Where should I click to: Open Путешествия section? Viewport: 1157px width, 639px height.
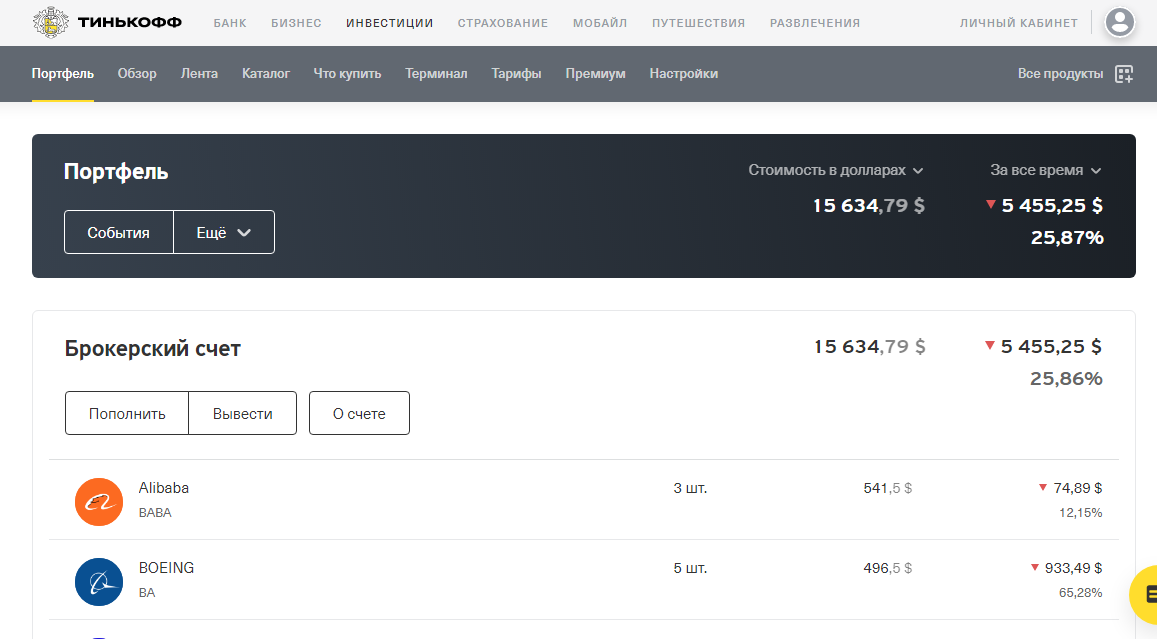699,23
